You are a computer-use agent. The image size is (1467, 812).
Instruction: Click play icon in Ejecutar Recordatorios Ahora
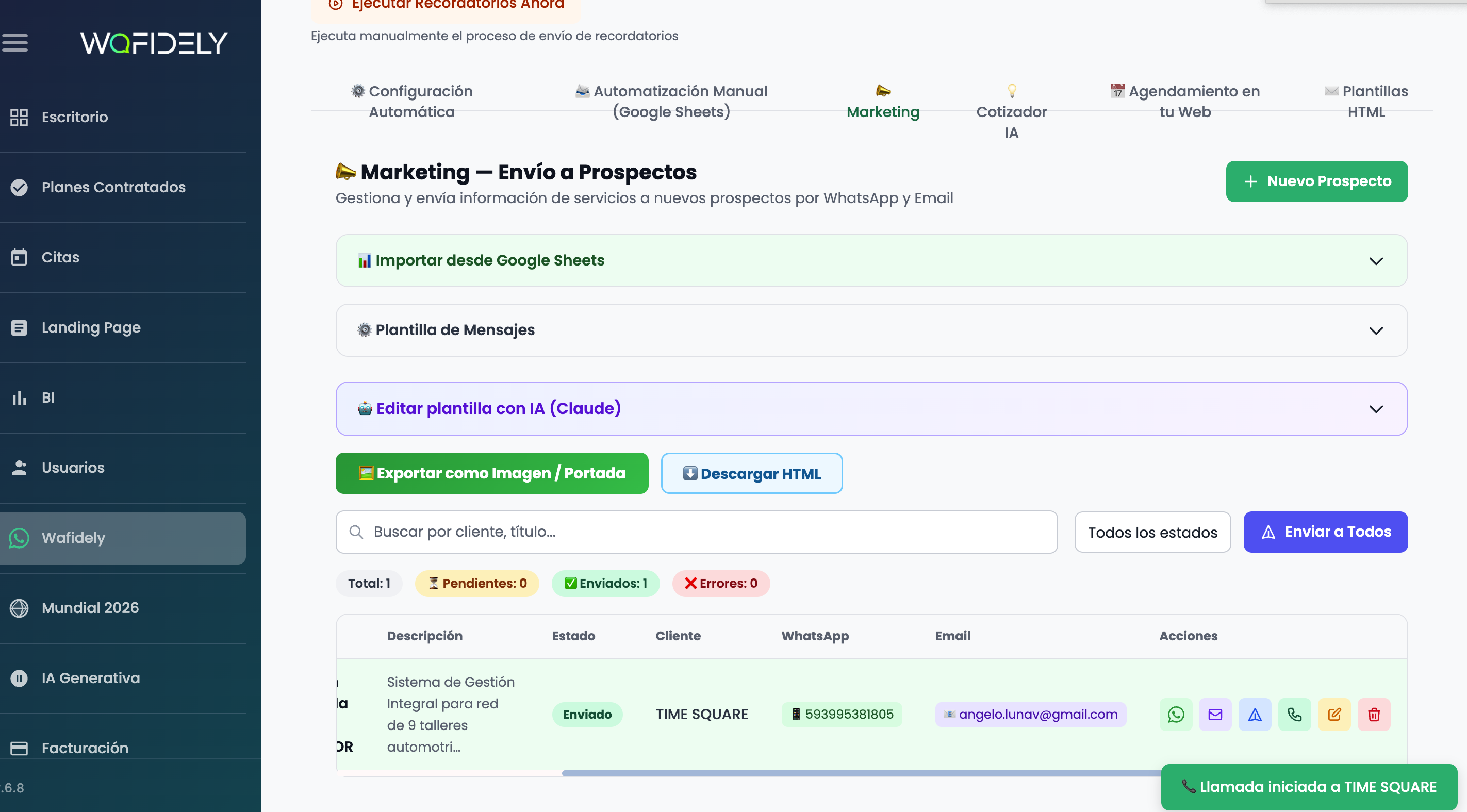click(x=336, y=5)
